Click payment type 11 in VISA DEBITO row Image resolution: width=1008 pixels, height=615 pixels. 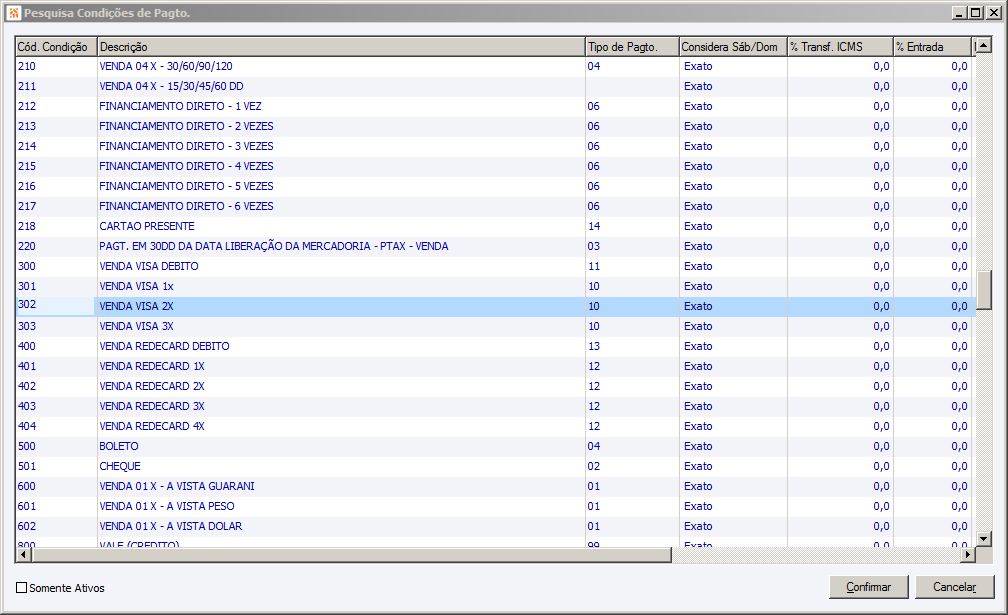(632, 266)
